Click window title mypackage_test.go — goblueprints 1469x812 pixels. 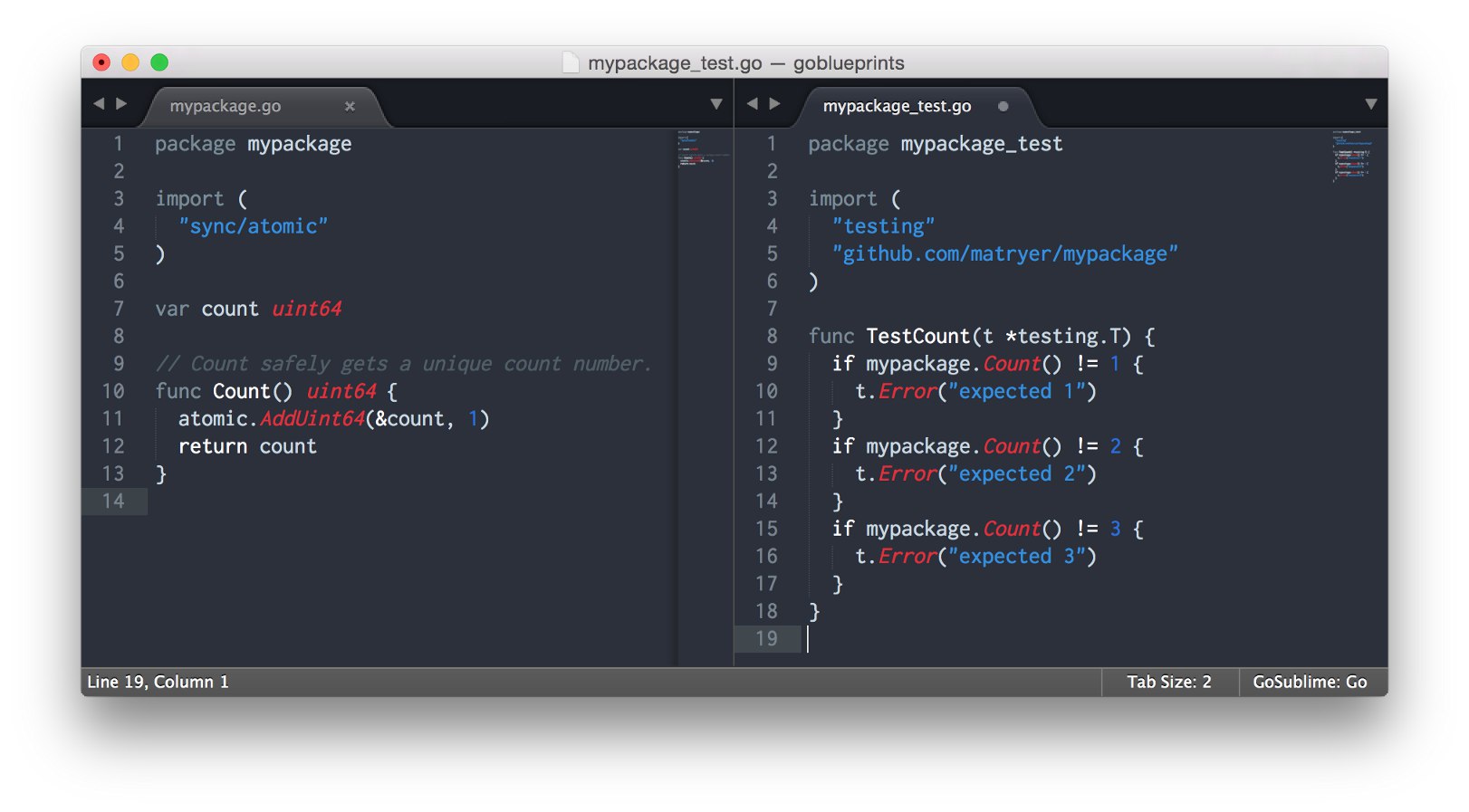(x=746, y=62)
